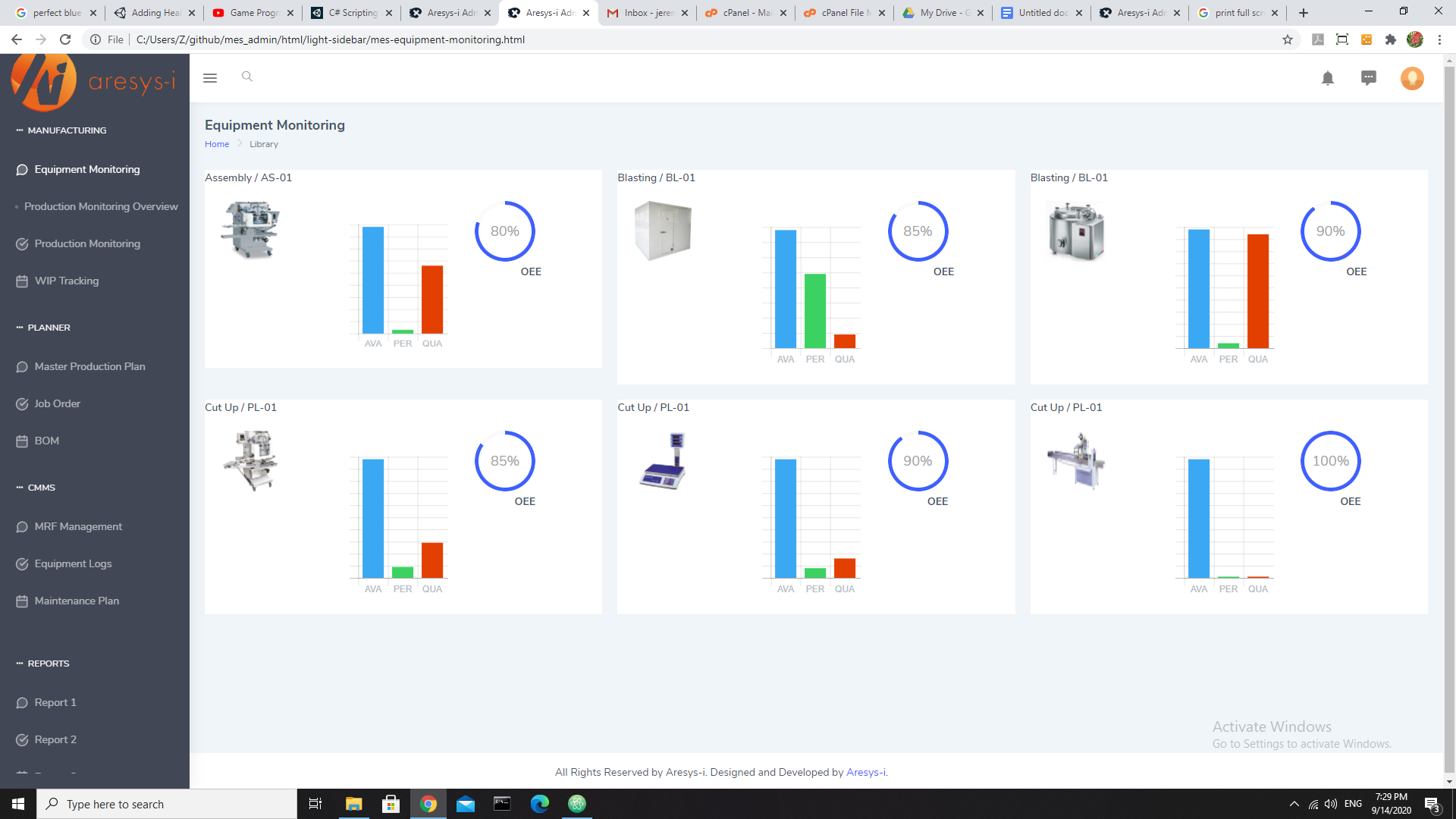Toggle the hamburger sidebar menu icon
The image size is (1456, 819).
(210, 78)
